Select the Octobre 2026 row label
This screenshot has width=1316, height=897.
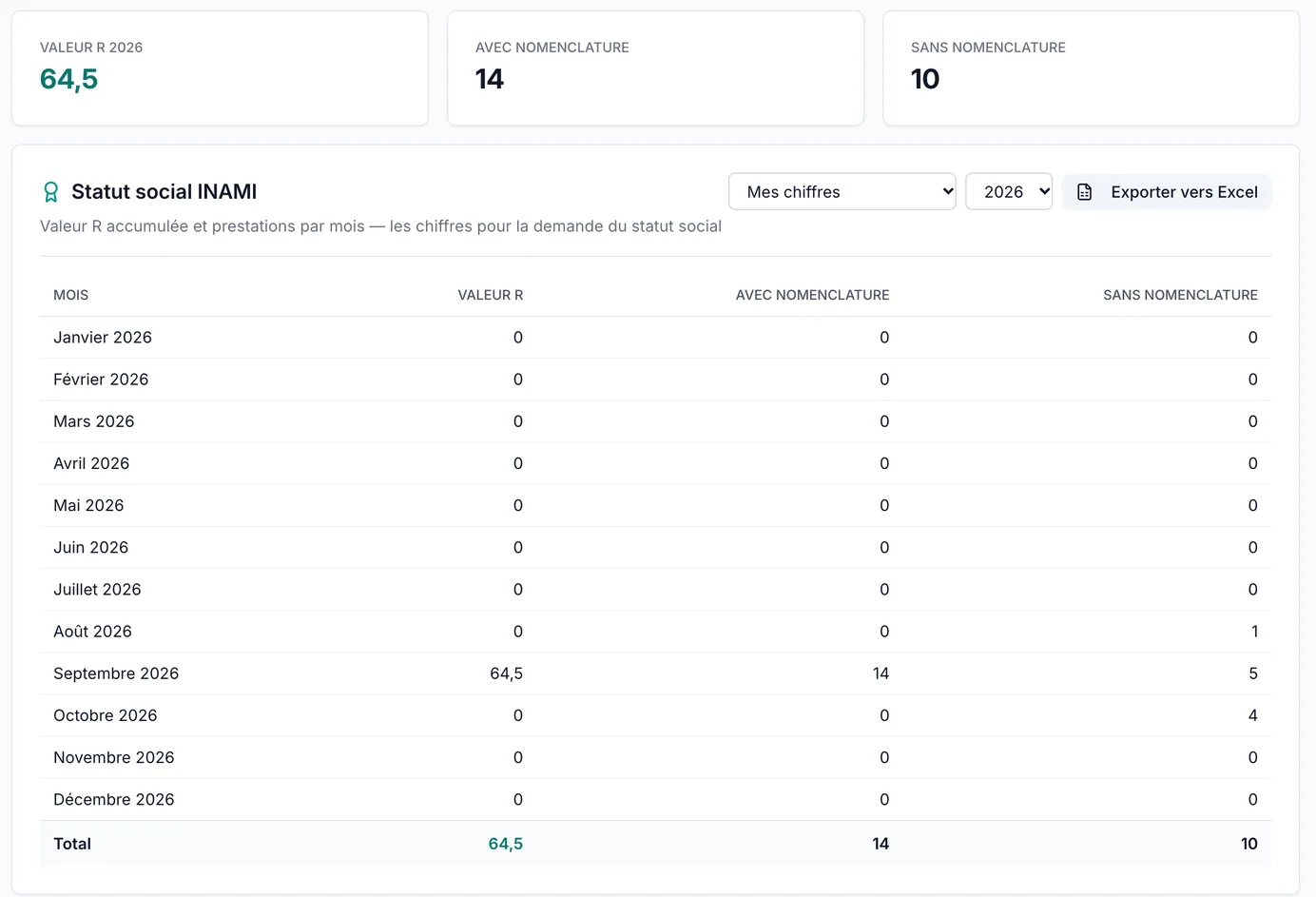point(106,715)
